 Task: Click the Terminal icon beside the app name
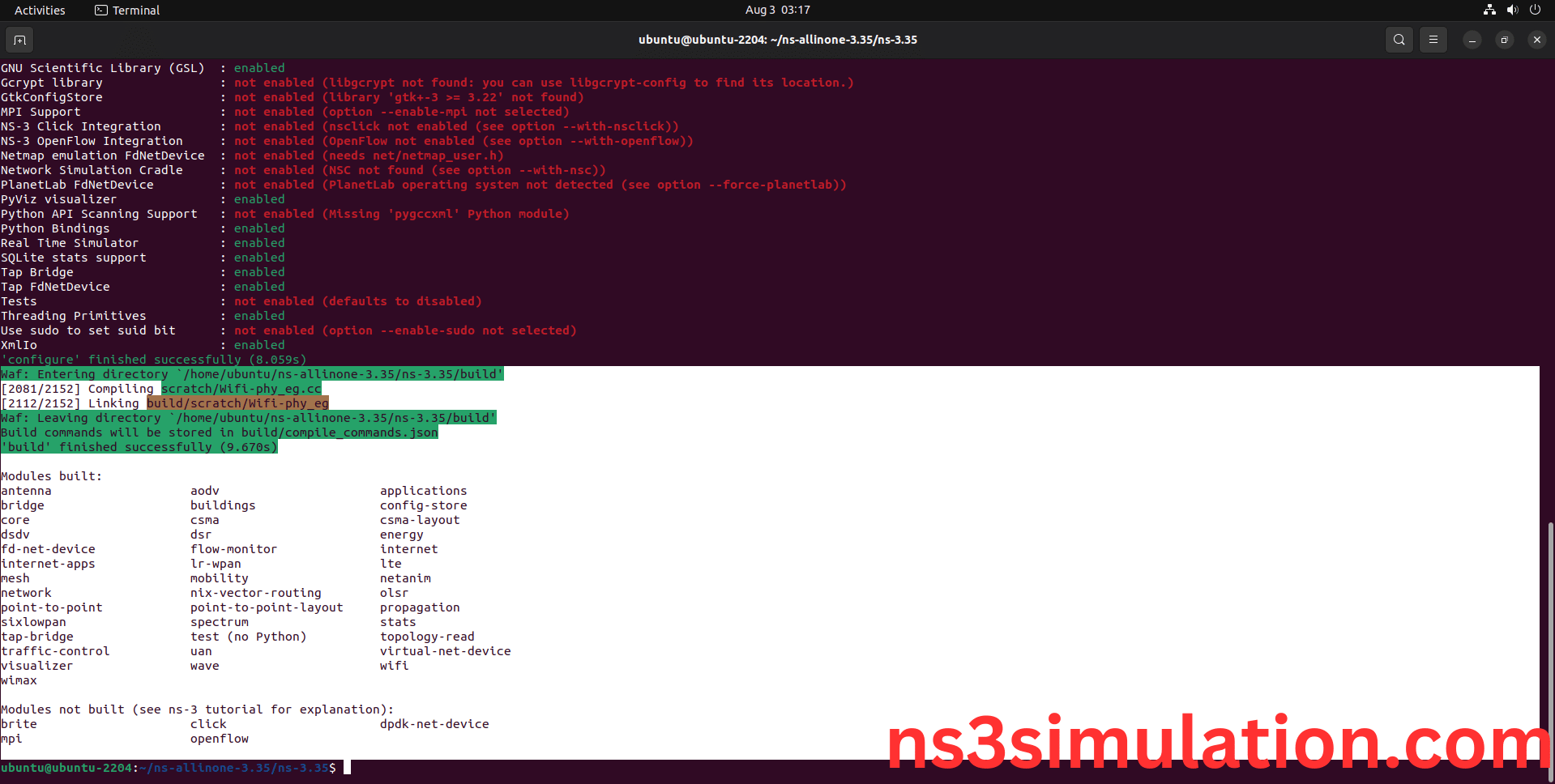point(101,10)
